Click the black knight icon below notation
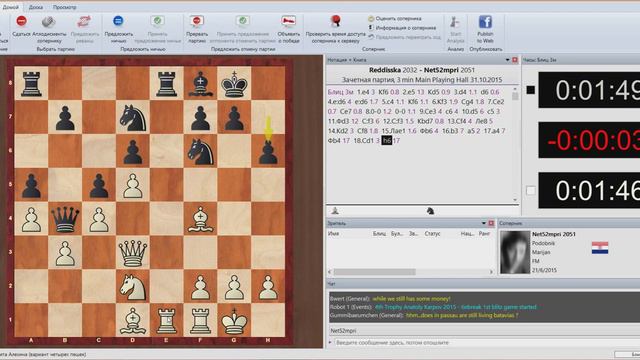 [430, 211]
